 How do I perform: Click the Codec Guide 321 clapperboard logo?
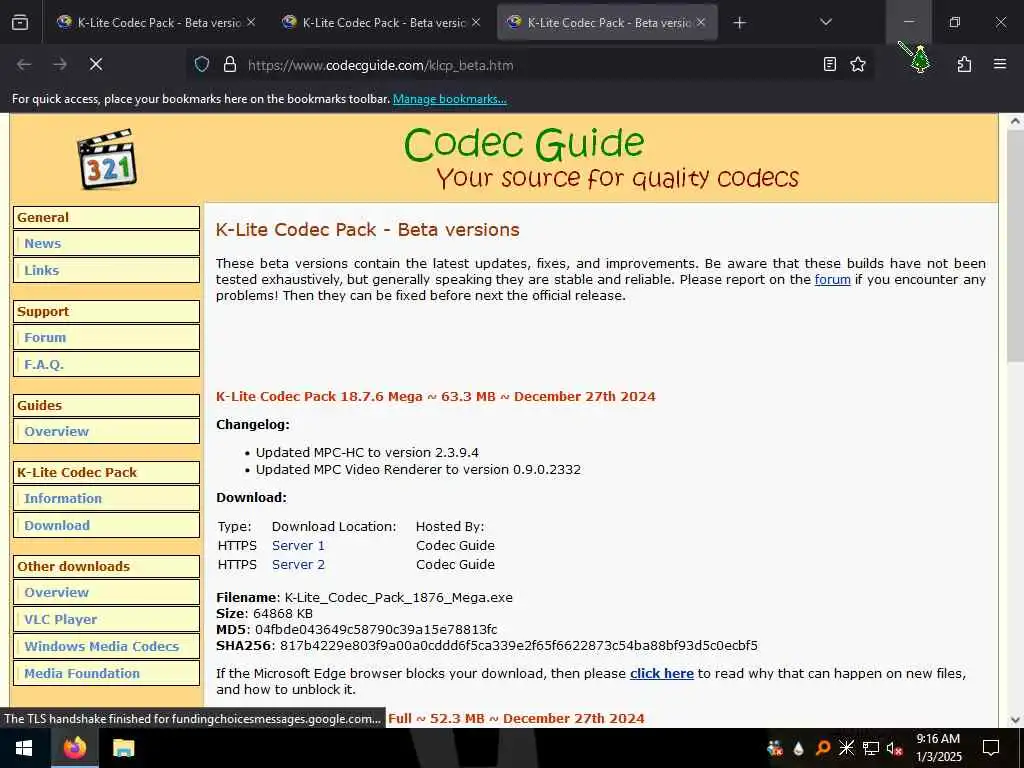click(107, 159)
